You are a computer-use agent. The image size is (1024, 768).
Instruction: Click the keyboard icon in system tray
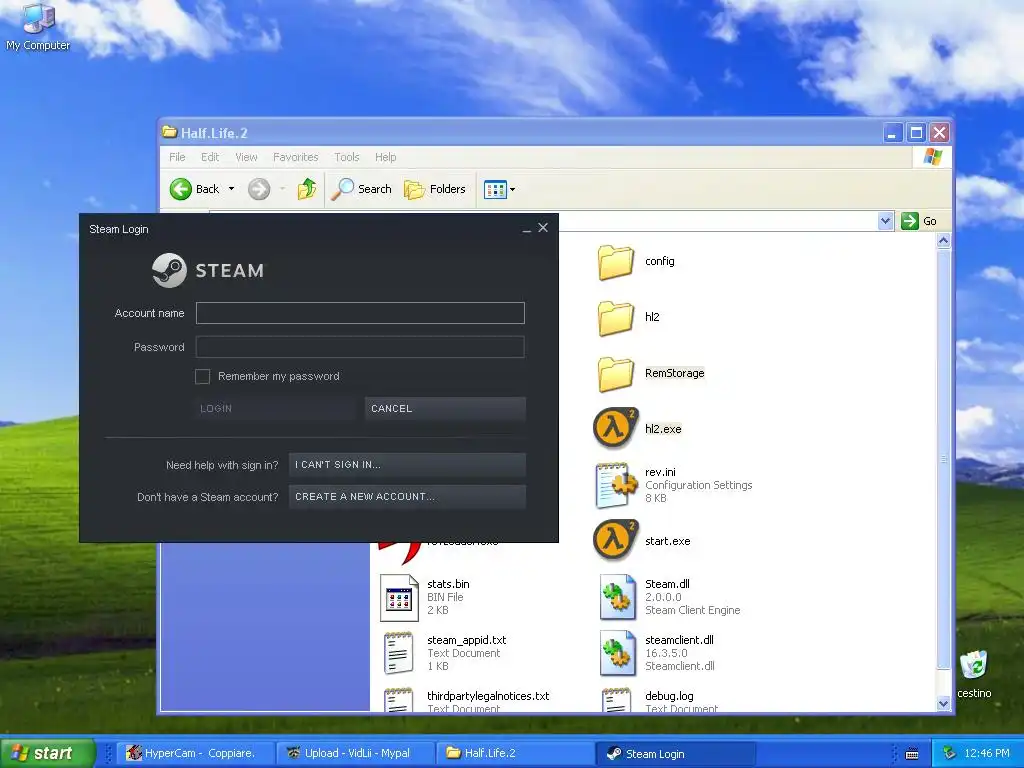point(912,754)
